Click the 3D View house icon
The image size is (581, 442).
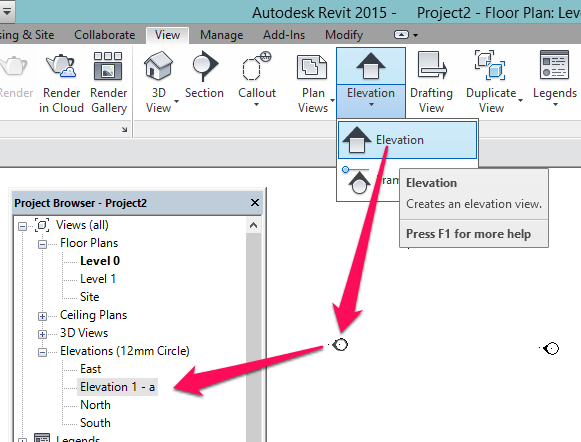click(159, 66)
